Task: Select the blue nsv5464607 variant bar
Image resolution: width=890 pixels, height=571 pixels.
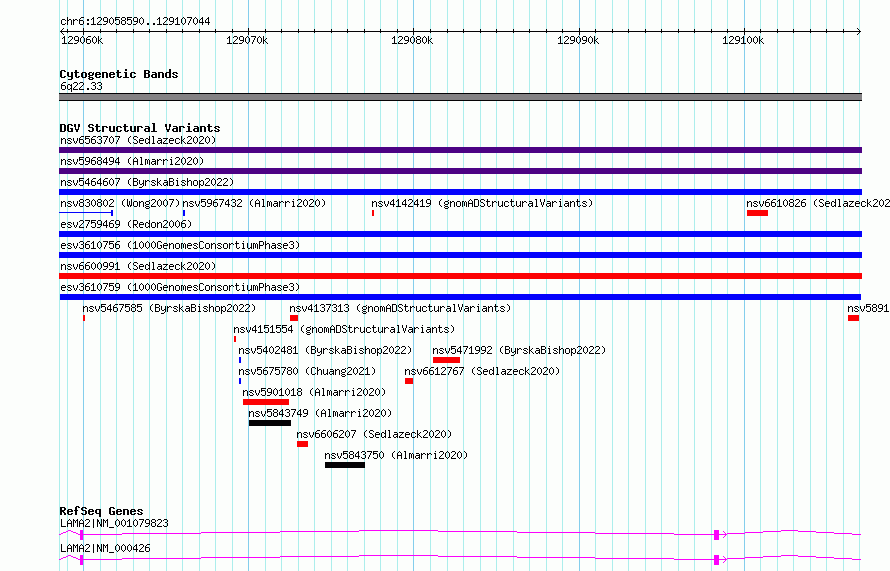Action: (460, 192)
